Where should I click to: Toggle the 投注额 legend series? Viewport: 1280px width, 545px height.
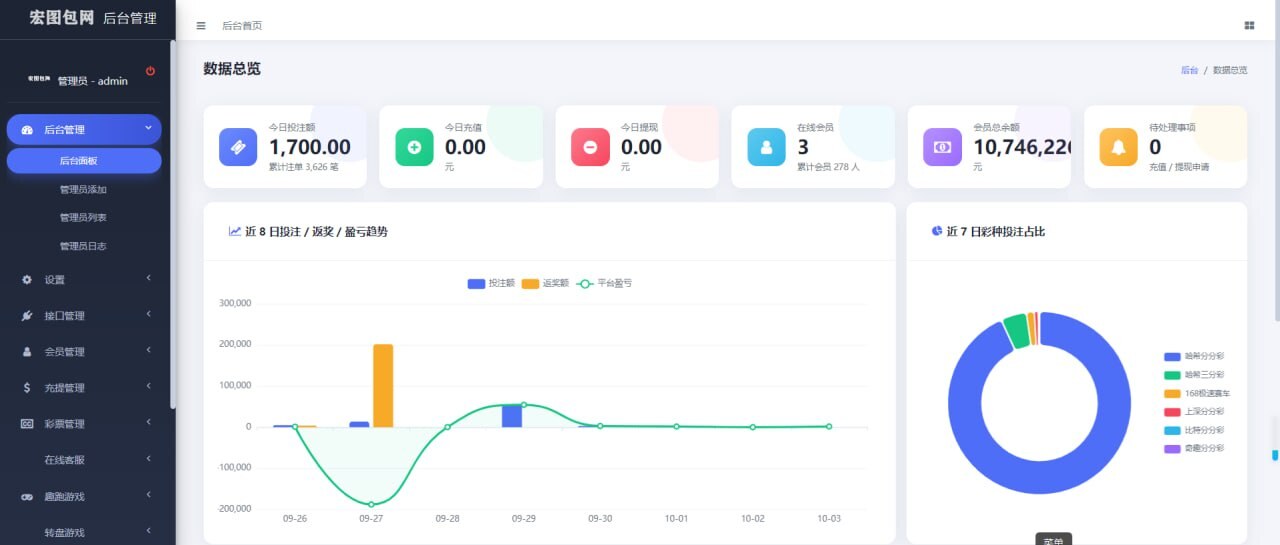click(x=491, y=283)
